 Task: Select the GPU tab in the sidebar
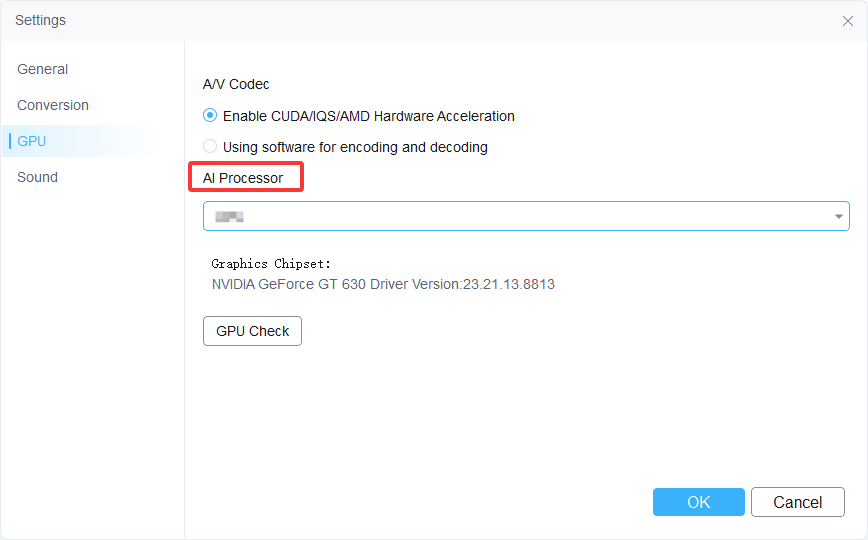tap(32, 141)
